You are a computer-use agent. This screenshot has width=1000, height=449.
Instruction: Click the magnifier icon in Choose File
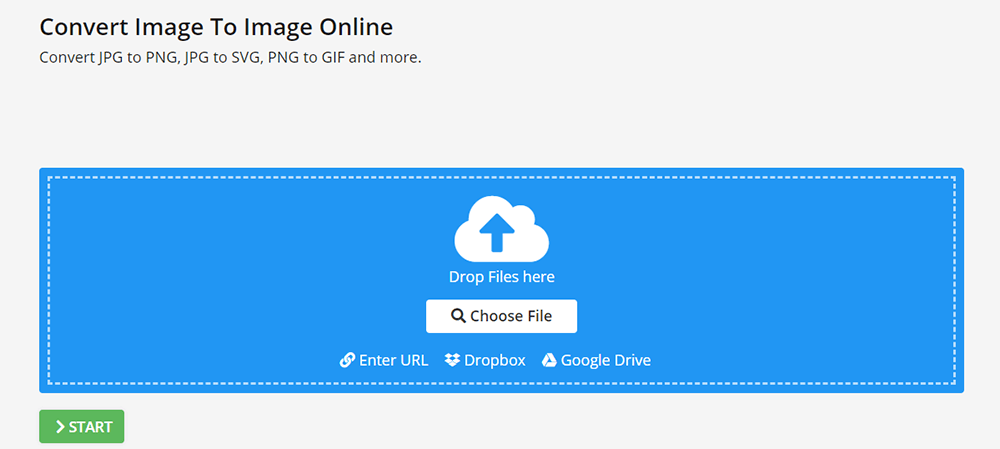point(458,316)
